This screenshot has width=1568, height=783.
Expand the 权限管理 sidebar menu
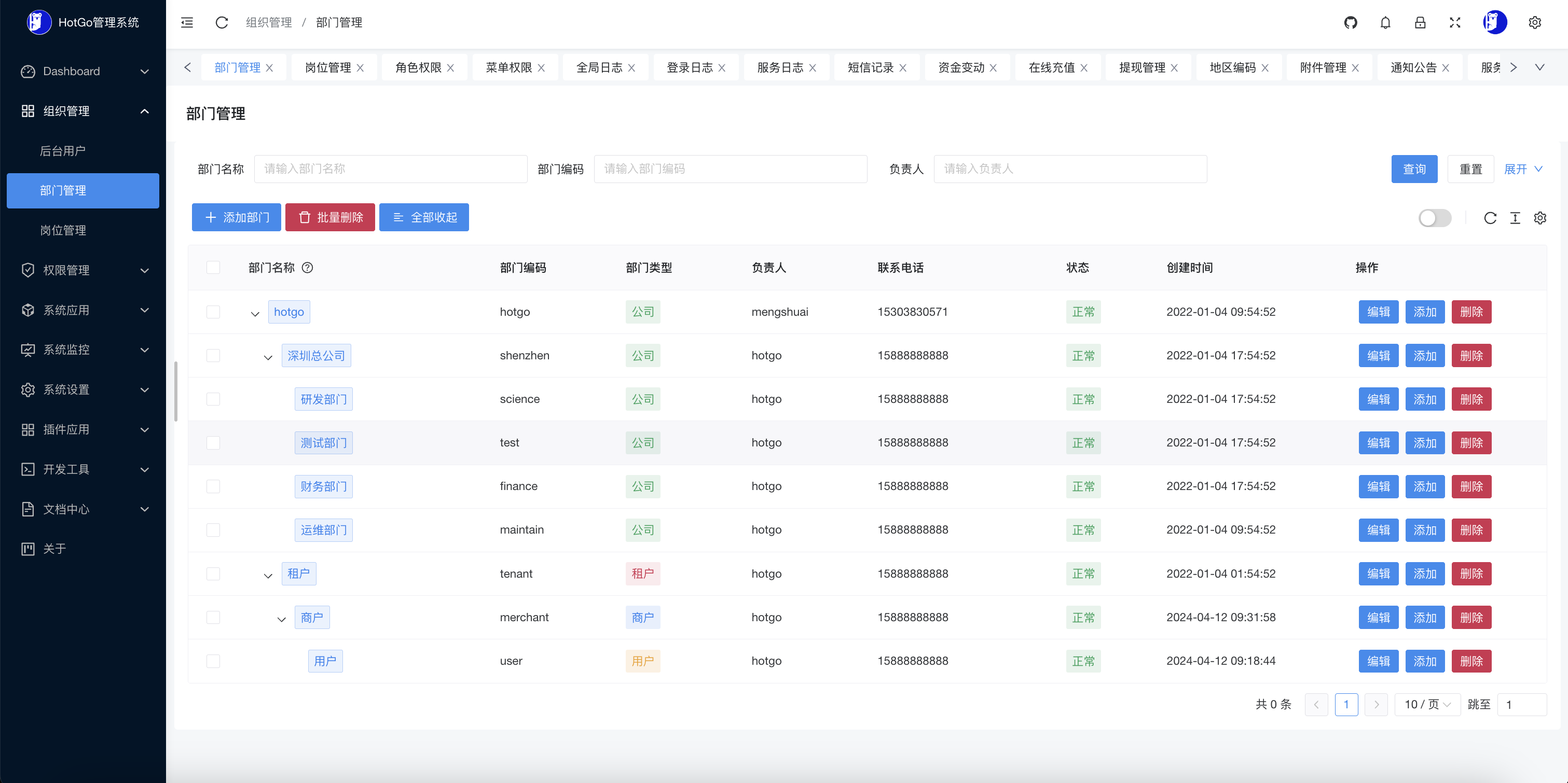pyautogui.click(x=84, y=270)
